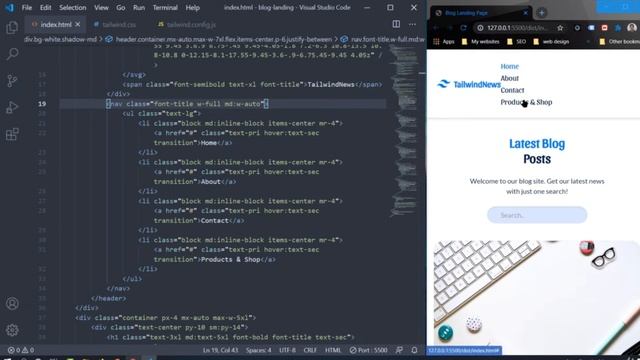640x360 pixels.
Task: Click the feedback icon in status bar
Action: coord(399,350)
